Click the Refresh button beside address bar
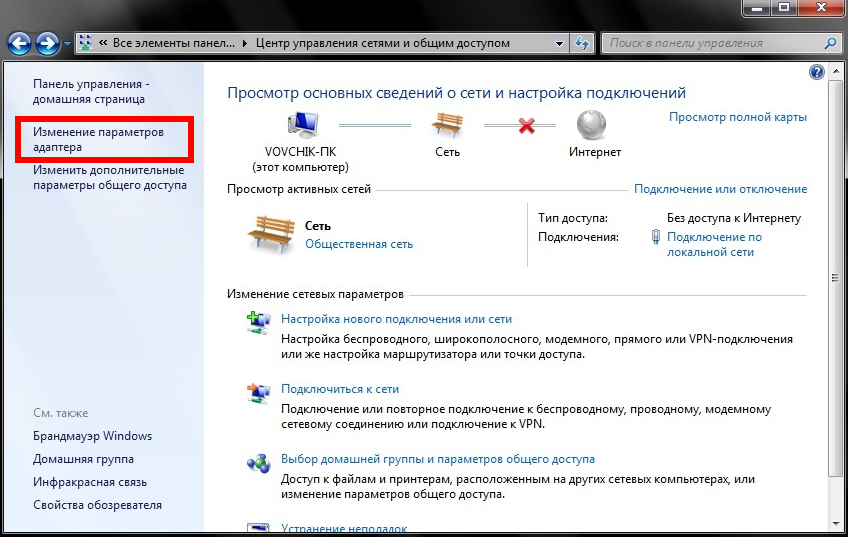The width and height of the screenshot is (848, 537). [582, 43]
